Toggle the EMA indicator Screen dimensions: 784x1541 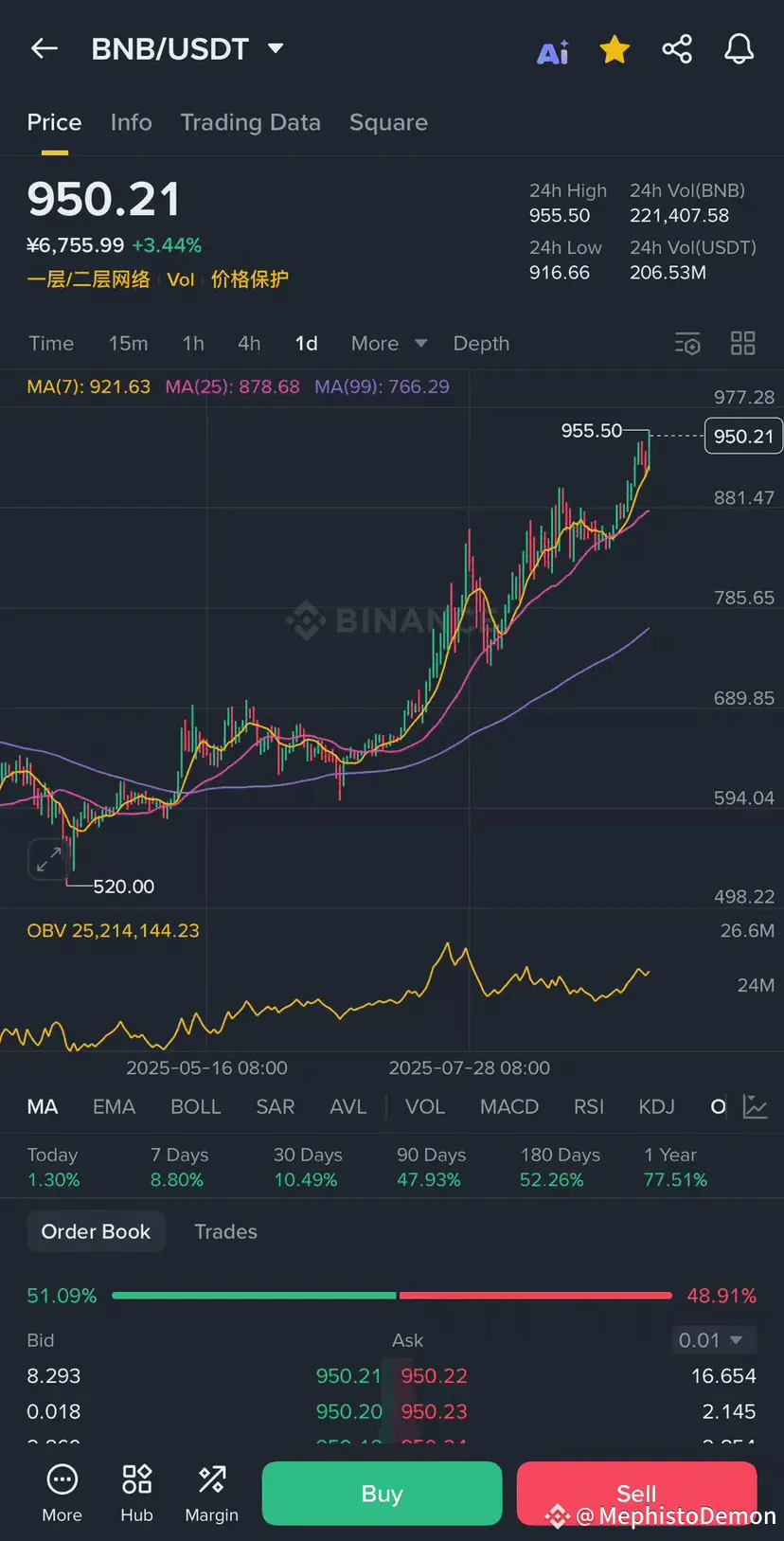(114, 1106)
